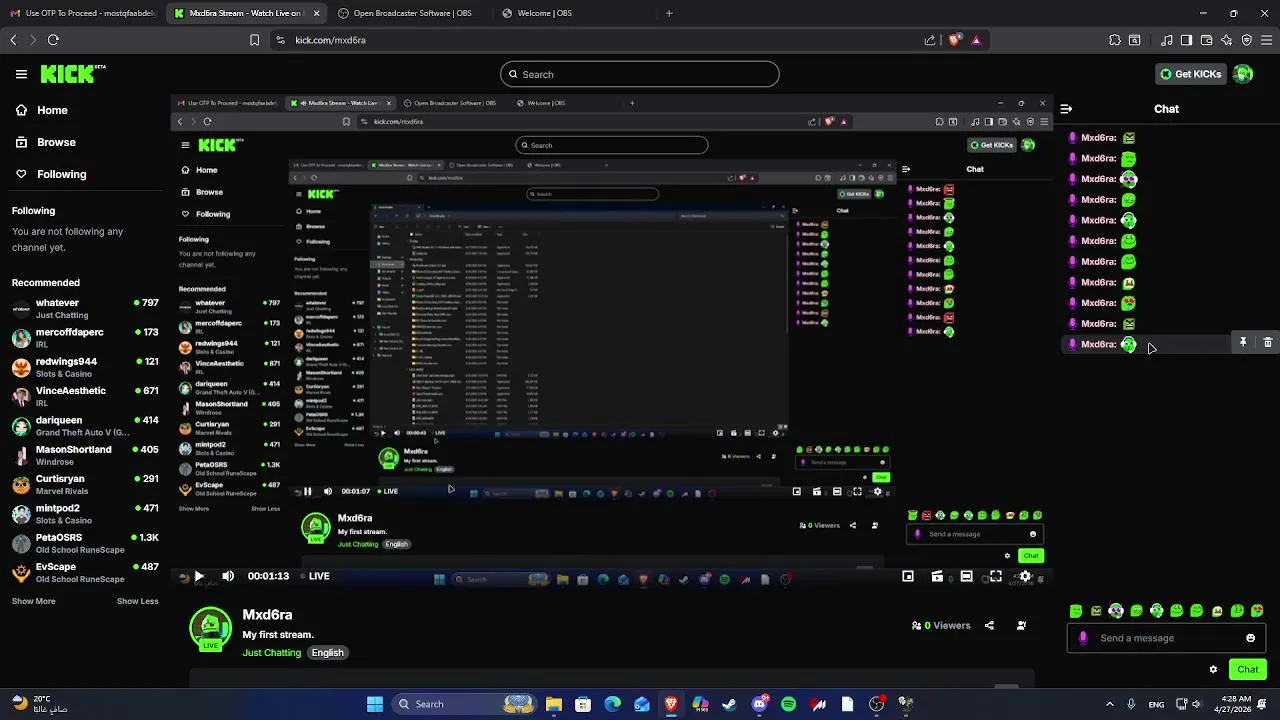Open Brave VPN shield icon
Image resolution: width=1280 pixels, height=720 pixels.
[x=1246, y=40]
